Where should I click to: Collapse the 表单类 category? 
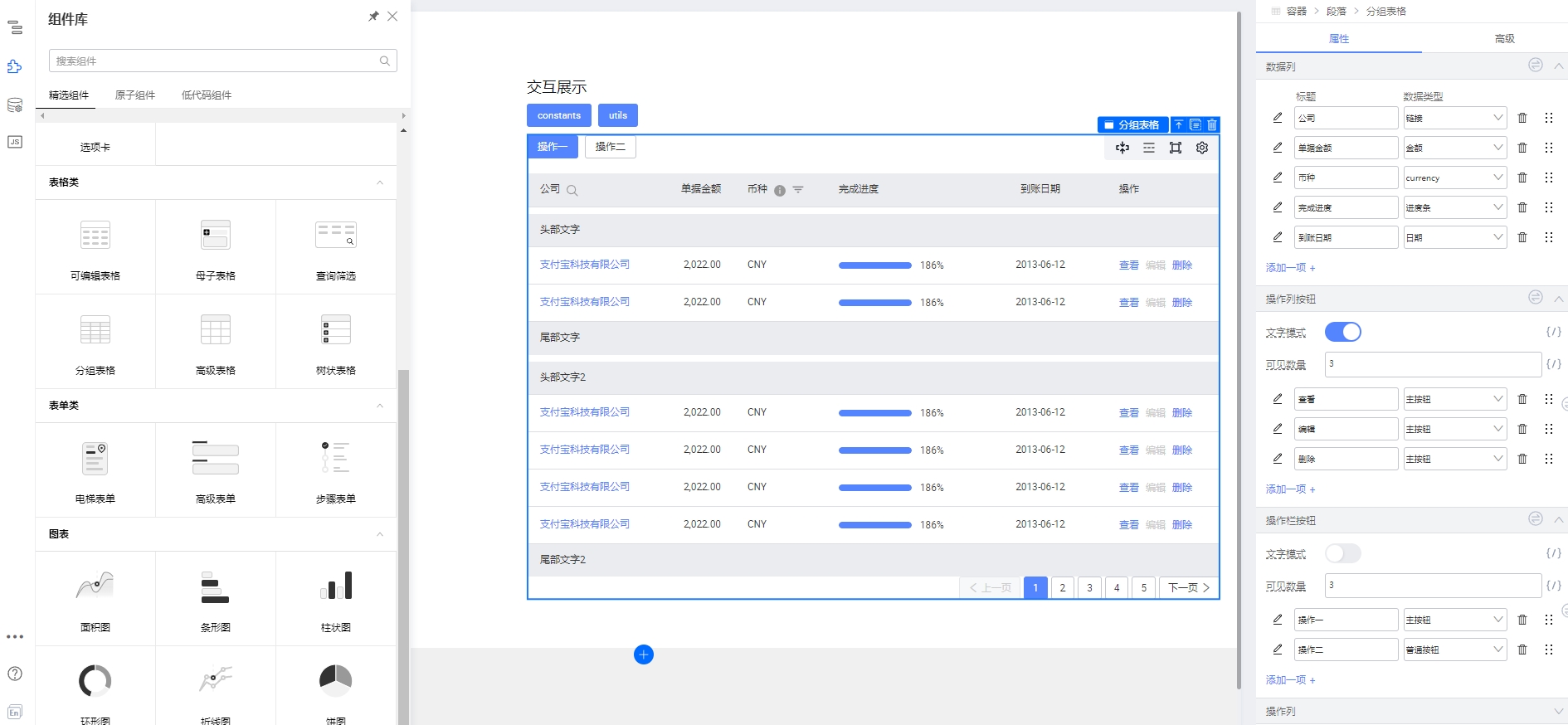click(x=380, y=406)
